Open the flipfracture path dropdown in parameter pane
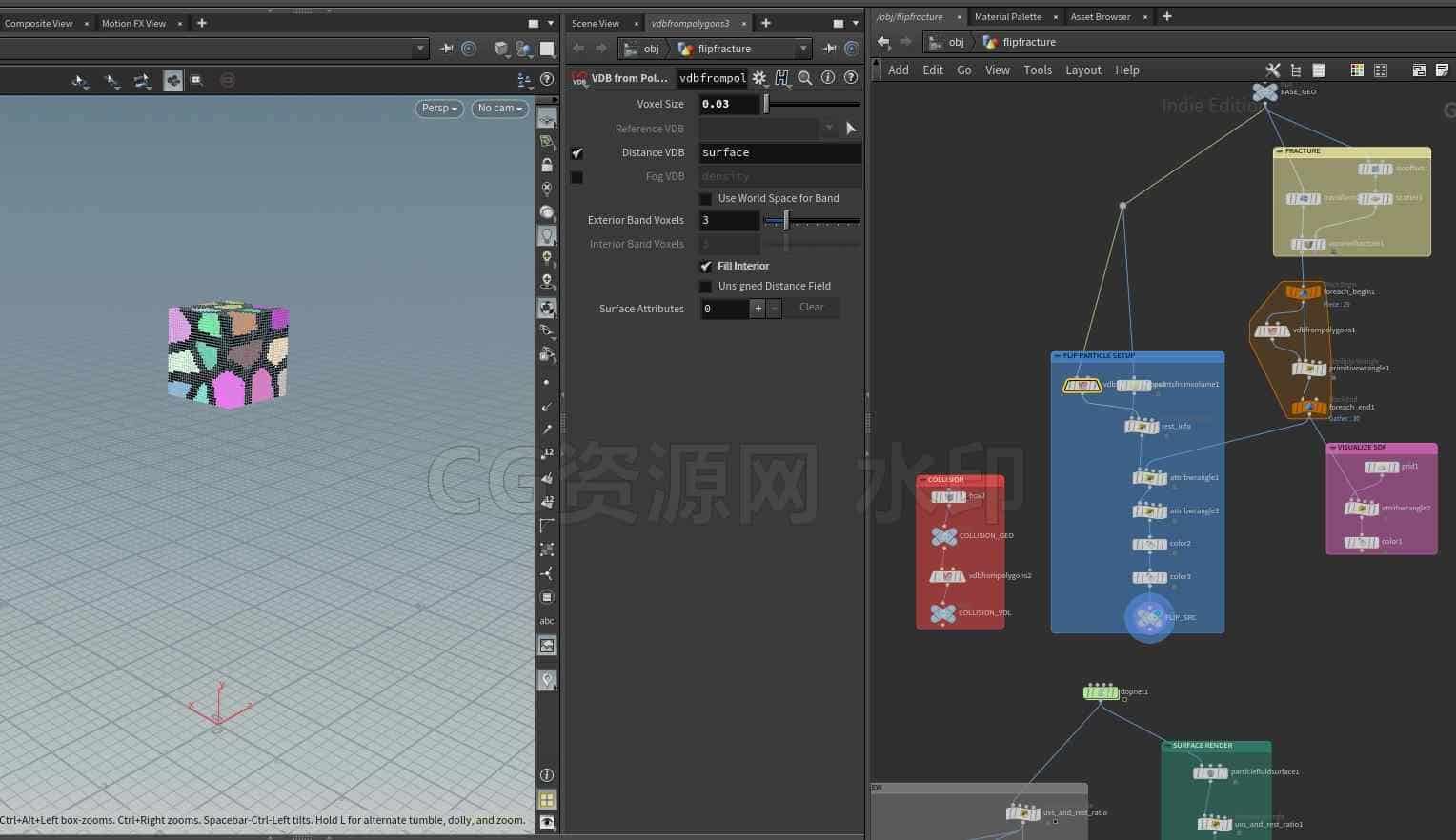 pos(803,49)
